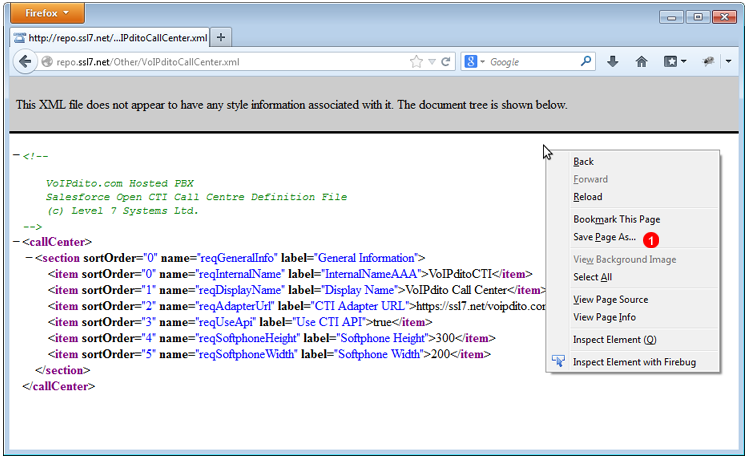The height and width of the screenshot is (460, 750).
Task: Open the orange Firefox menu button
Action: coord(47,13)
